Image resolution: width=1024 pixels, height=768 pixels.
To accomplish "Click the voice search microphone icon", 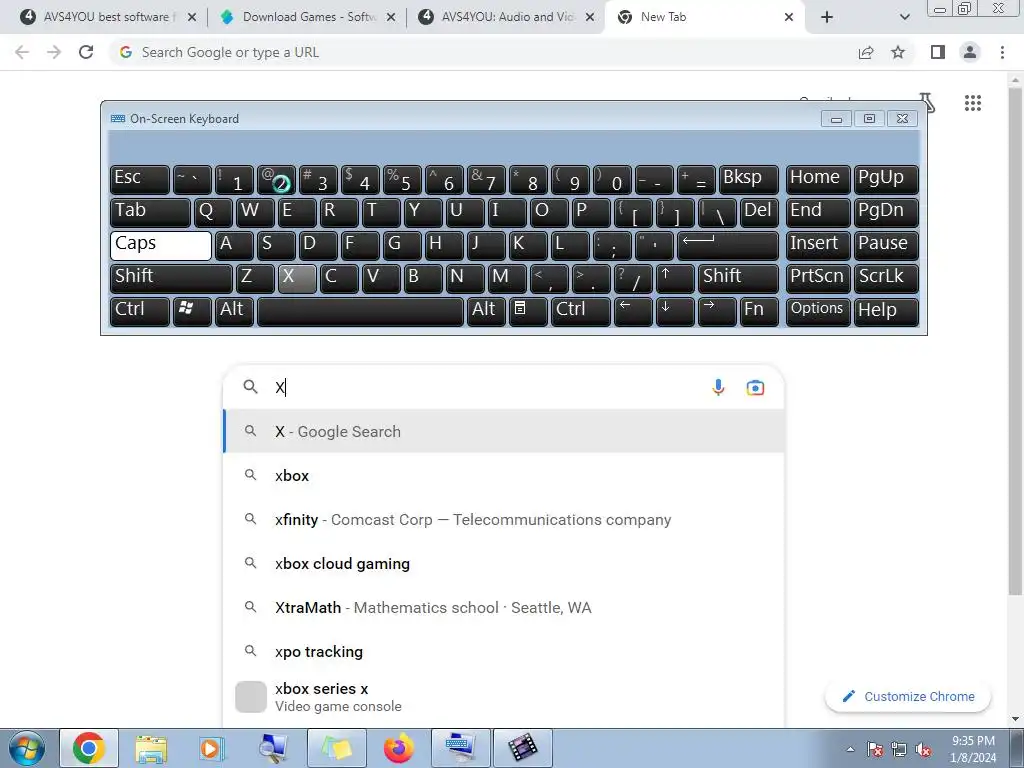I will 718,387.
